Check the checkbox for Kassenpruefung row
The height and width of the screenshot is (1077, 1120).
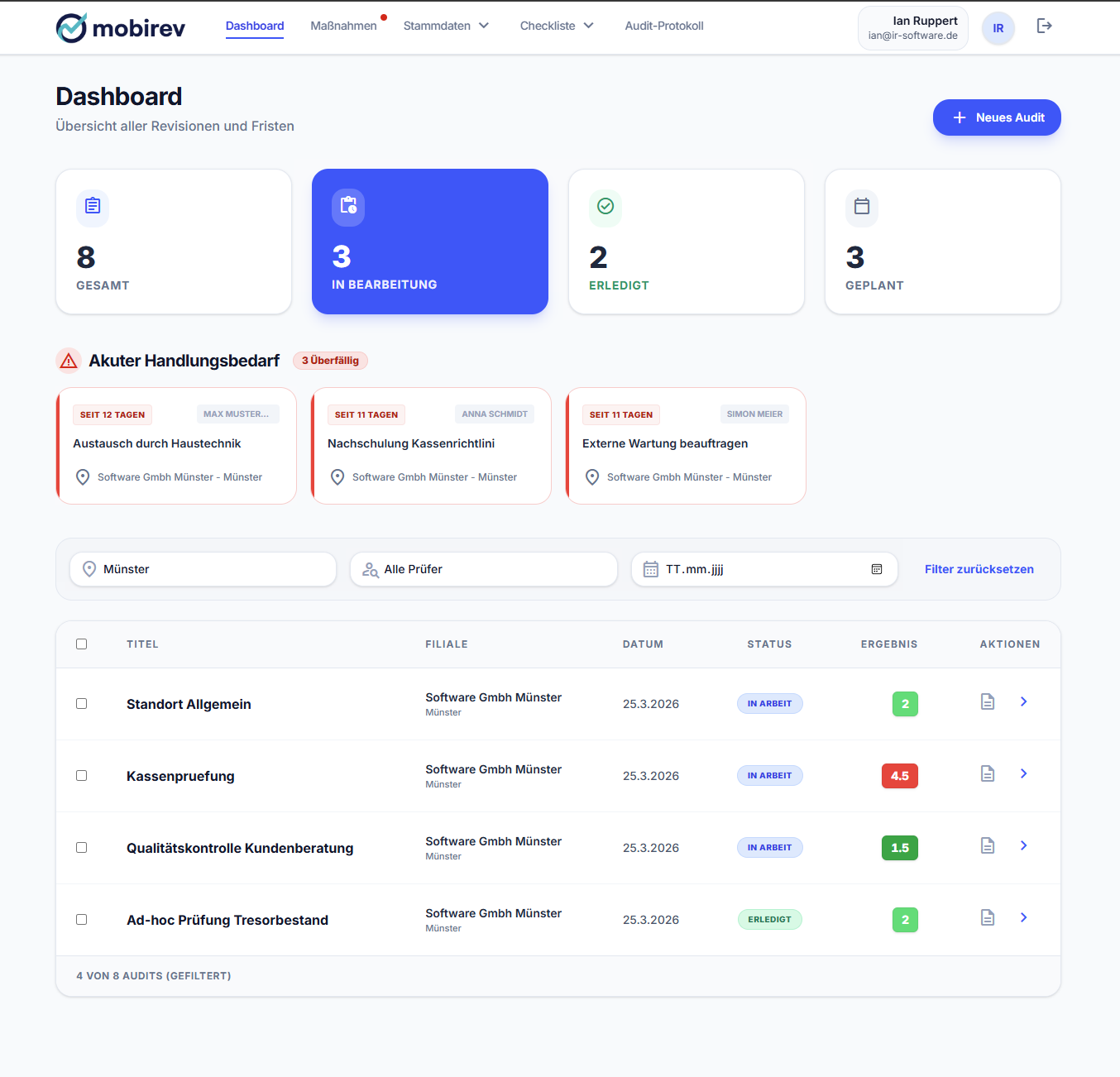pyautogui.click(x=81, y=775)
